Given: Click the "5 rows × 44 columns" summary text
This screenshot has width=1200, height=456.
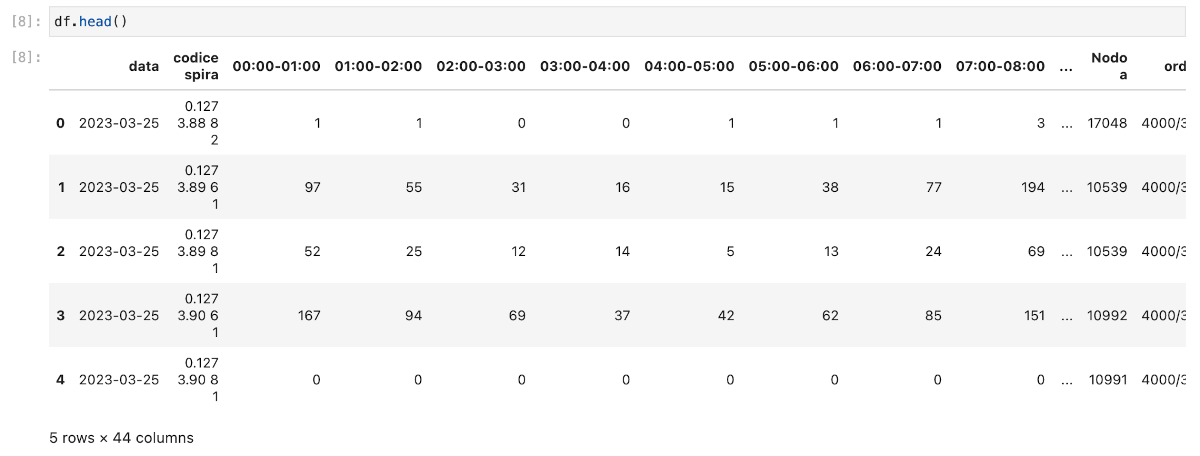Looking at the screenshot, I should click(121, 438).
